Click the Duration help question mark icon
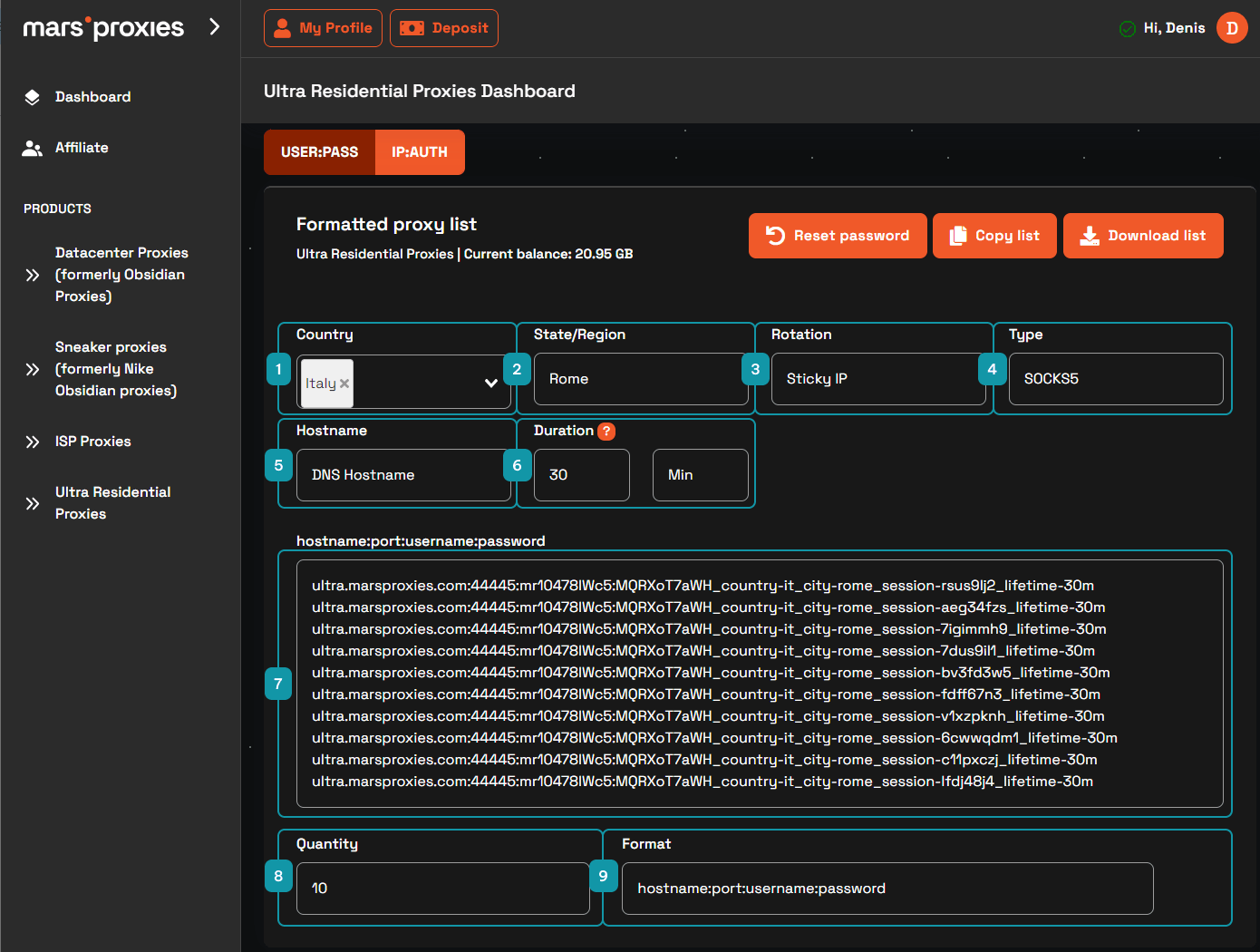The width and height of the screenshot is (1260, 952). (606, 432)
